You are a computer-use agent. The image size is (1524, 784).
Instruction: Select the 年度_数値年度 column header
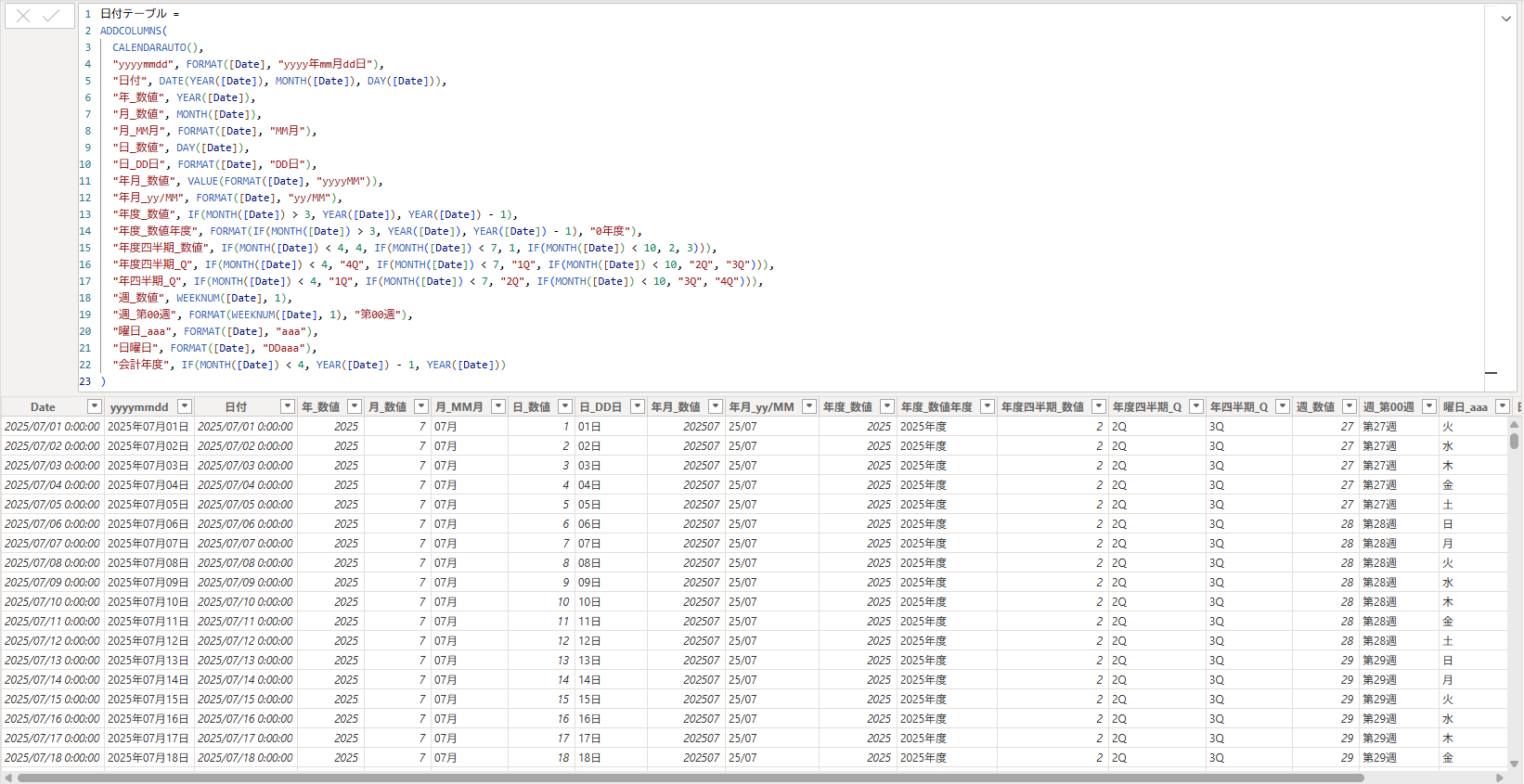pyautogui.click(x=936, y=406)
